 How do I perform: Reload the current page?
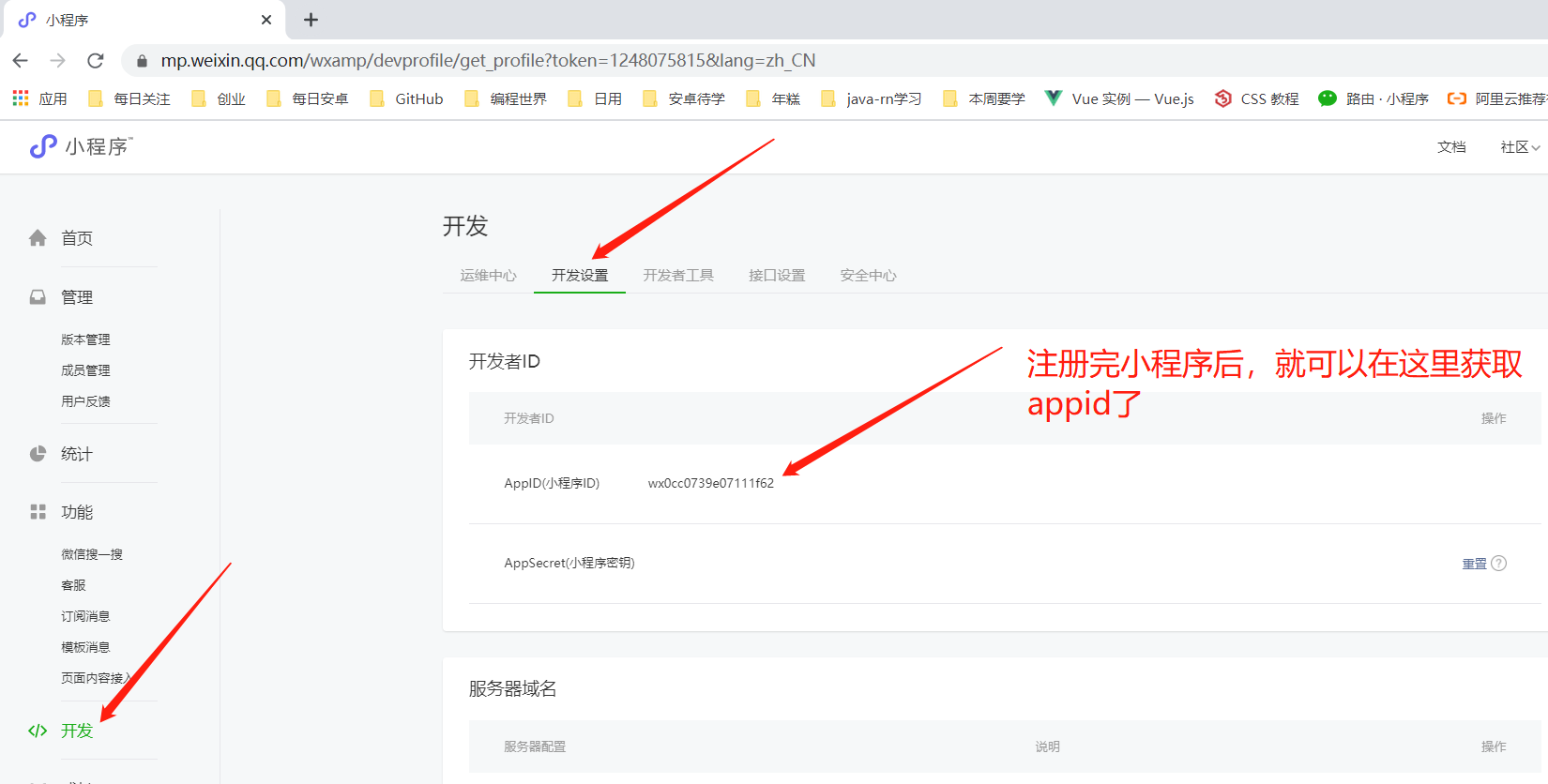[x=96, y=61]
